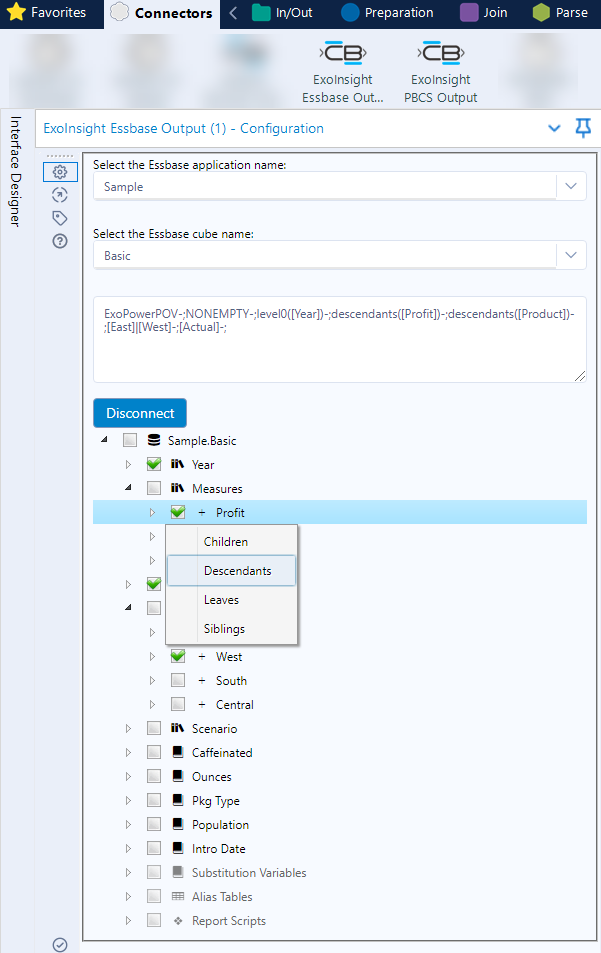The height and width of the screenshot is (953, 601).
Task: Click the Favorites star icon
Action: pos(16,12)
